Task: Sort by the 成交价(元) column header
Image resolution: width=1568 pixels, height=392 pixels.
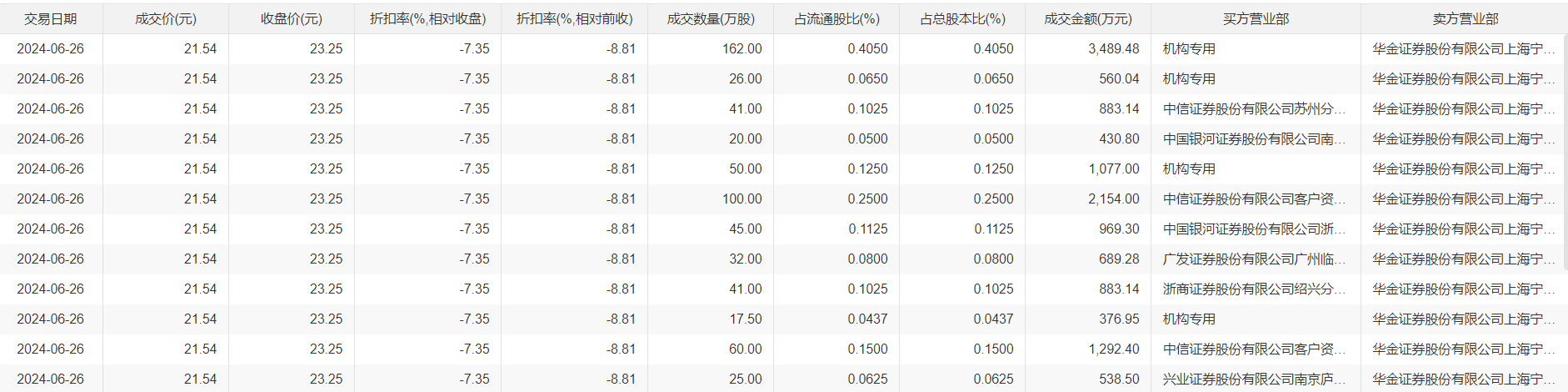Action: (x=166, y=18)
